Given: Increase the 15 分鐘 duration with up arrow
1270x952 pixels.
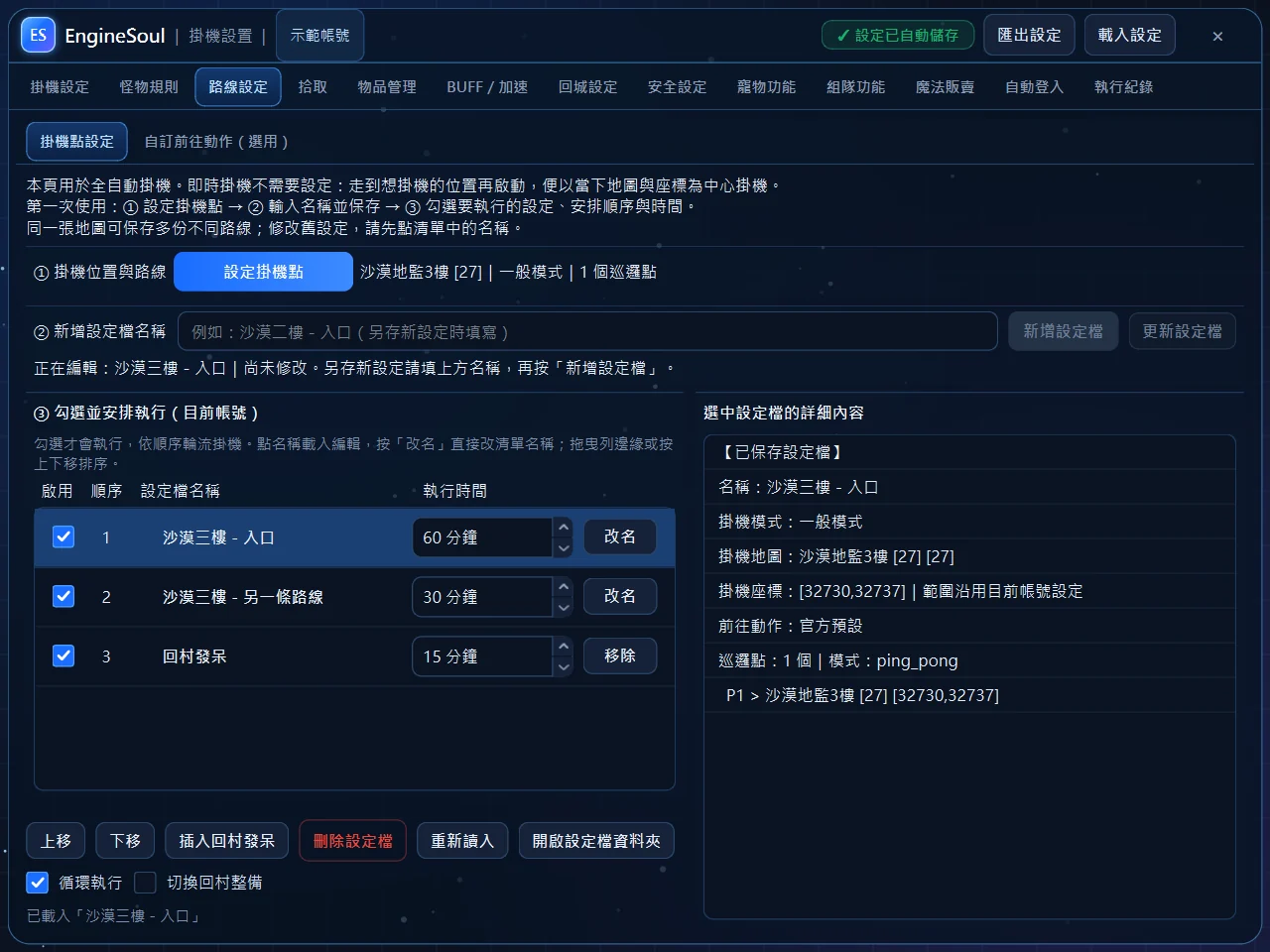Looking at the screenshot, I should (564, 647).
